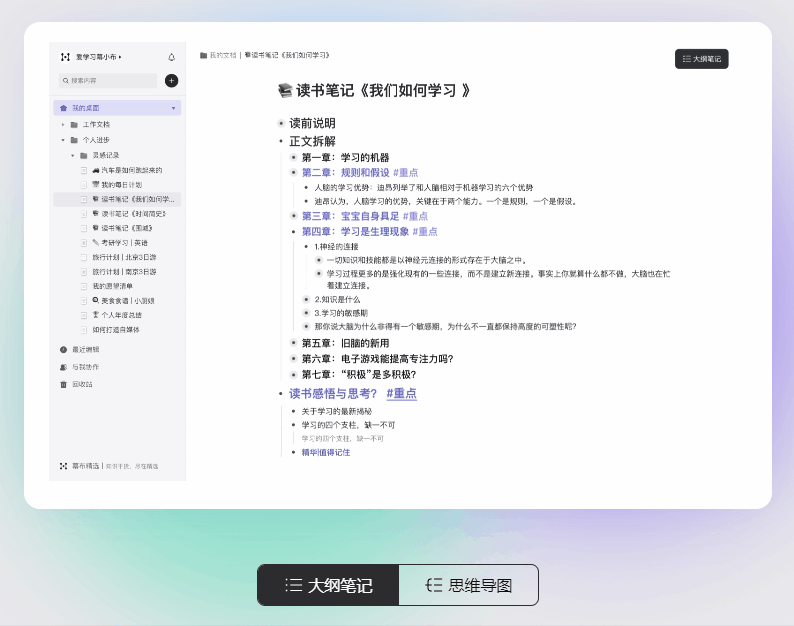Click the document icon of 汽车是如何跑起来的
The width and height of the screenshot is (794, 626).
point(84,171)
